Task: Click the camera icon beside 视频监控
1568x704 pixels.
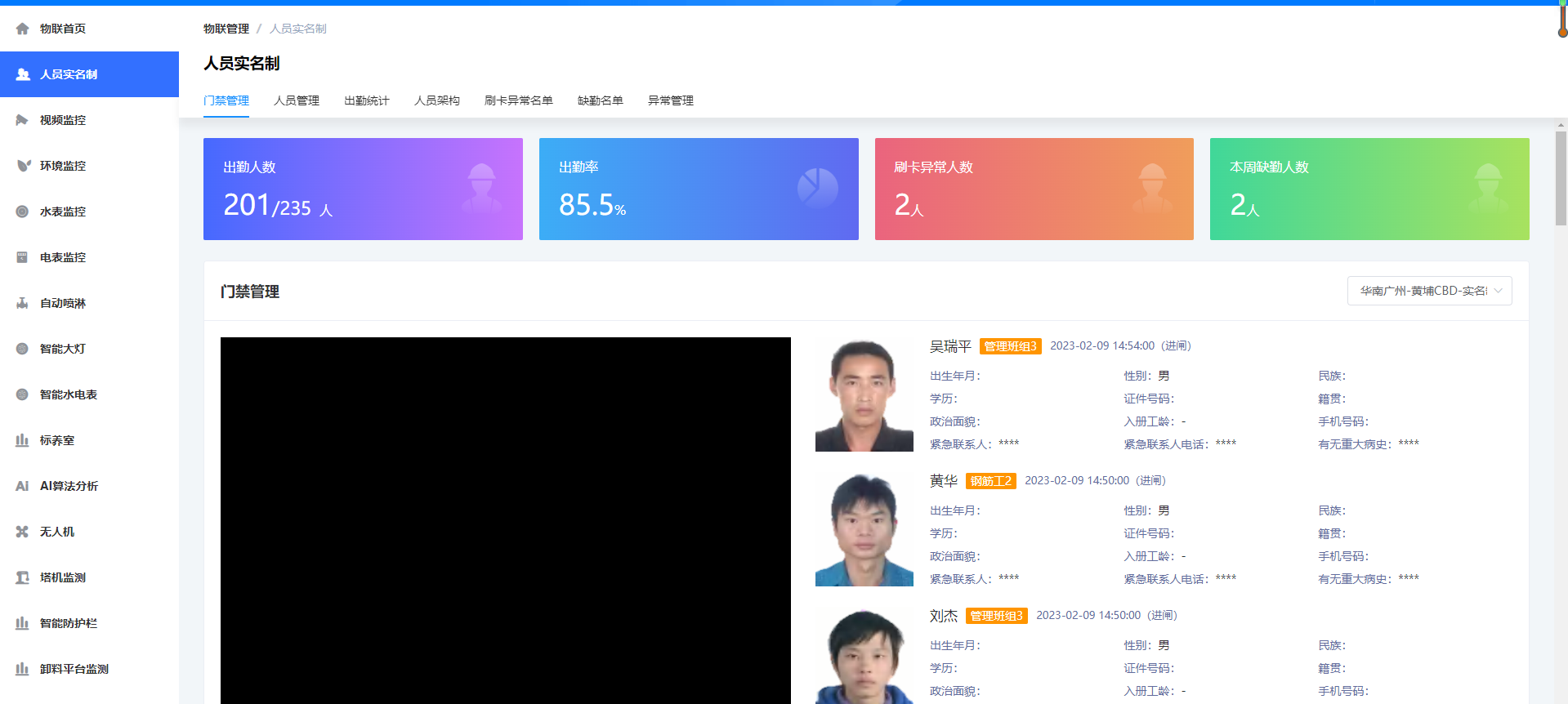Action: coord(22,120)
